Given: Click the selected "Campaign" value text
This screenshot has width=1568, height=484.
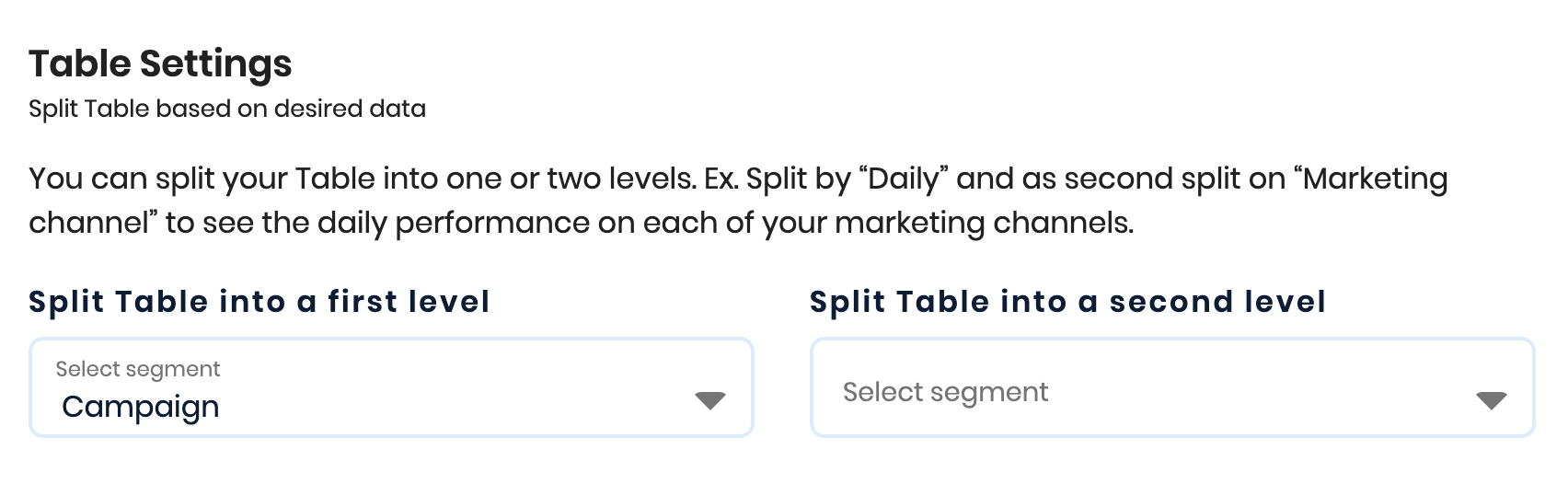Looking at the screenshot, I should click(x=141, y=407).
